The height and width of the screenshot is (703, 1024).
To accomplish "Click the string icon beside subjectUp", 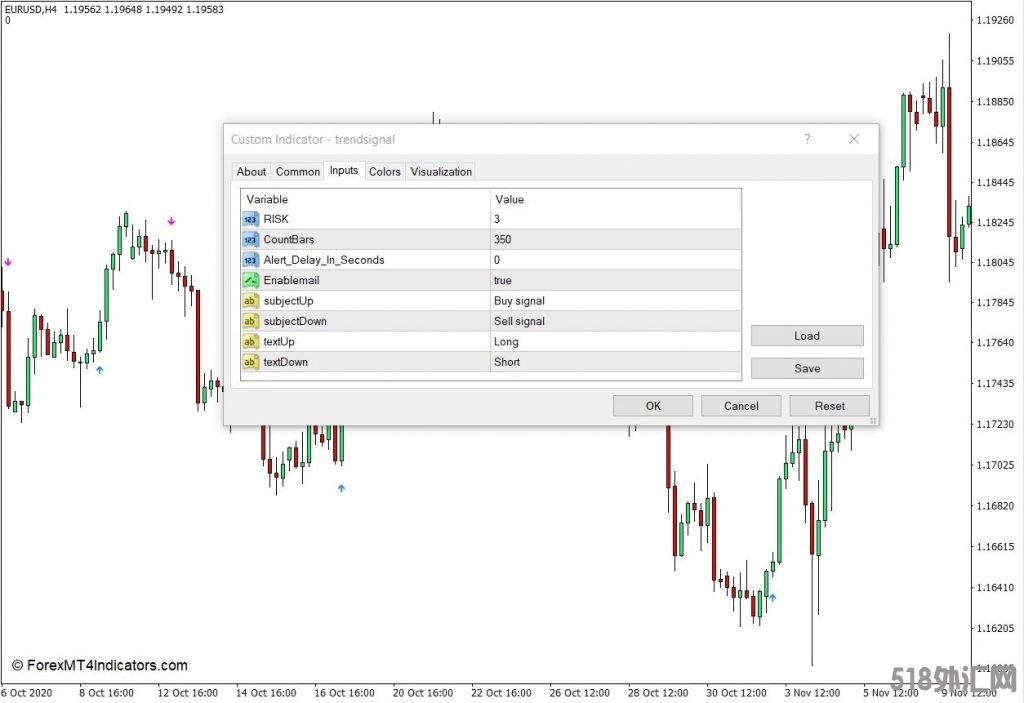I will pos(250,301).
